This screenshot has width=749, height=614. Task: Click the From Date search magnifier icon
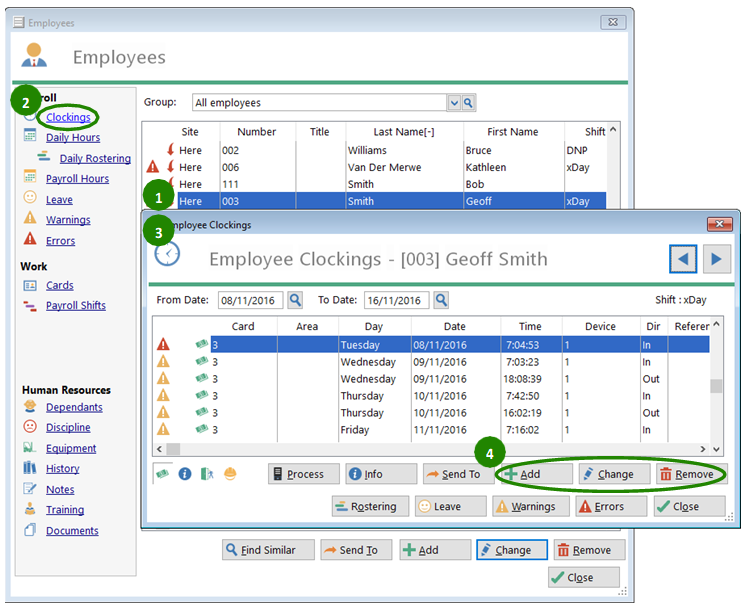pyautogui.click(x=295, y=300)
